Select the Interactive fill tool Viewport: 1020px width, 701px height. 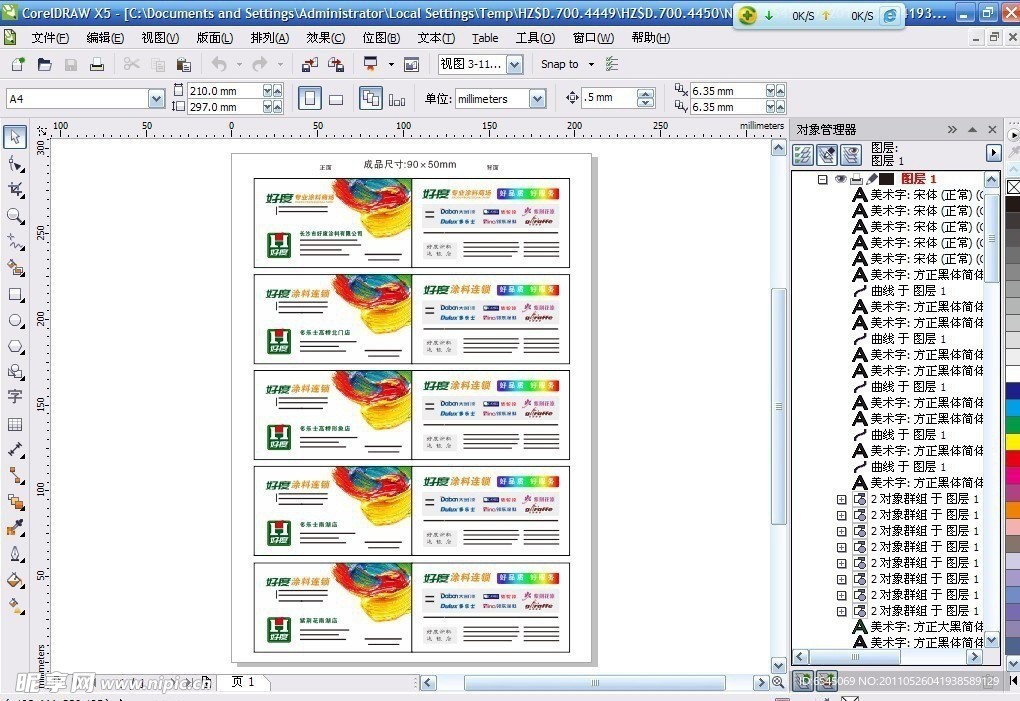(x=16, y=606)
